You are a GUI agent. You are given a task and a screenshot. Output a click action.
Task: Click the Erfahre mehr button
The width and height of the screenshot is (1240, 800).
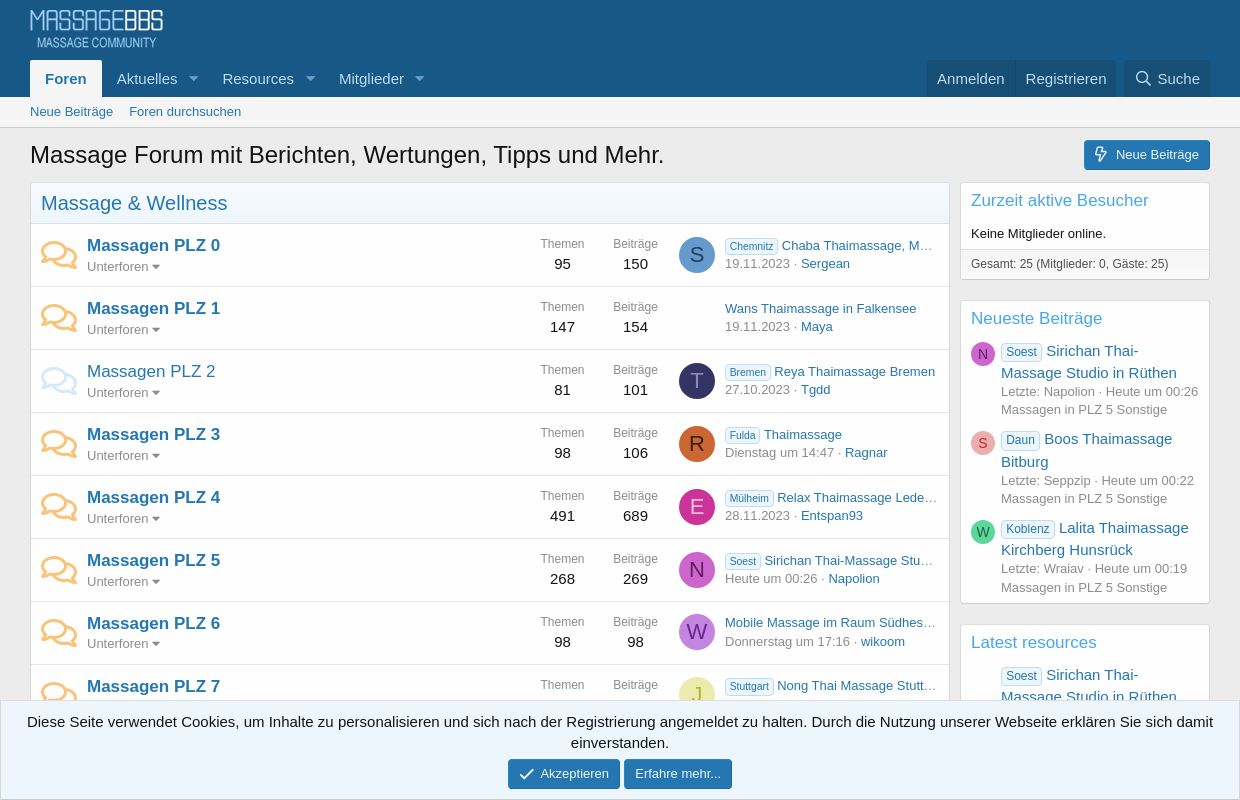click(678, 773)
